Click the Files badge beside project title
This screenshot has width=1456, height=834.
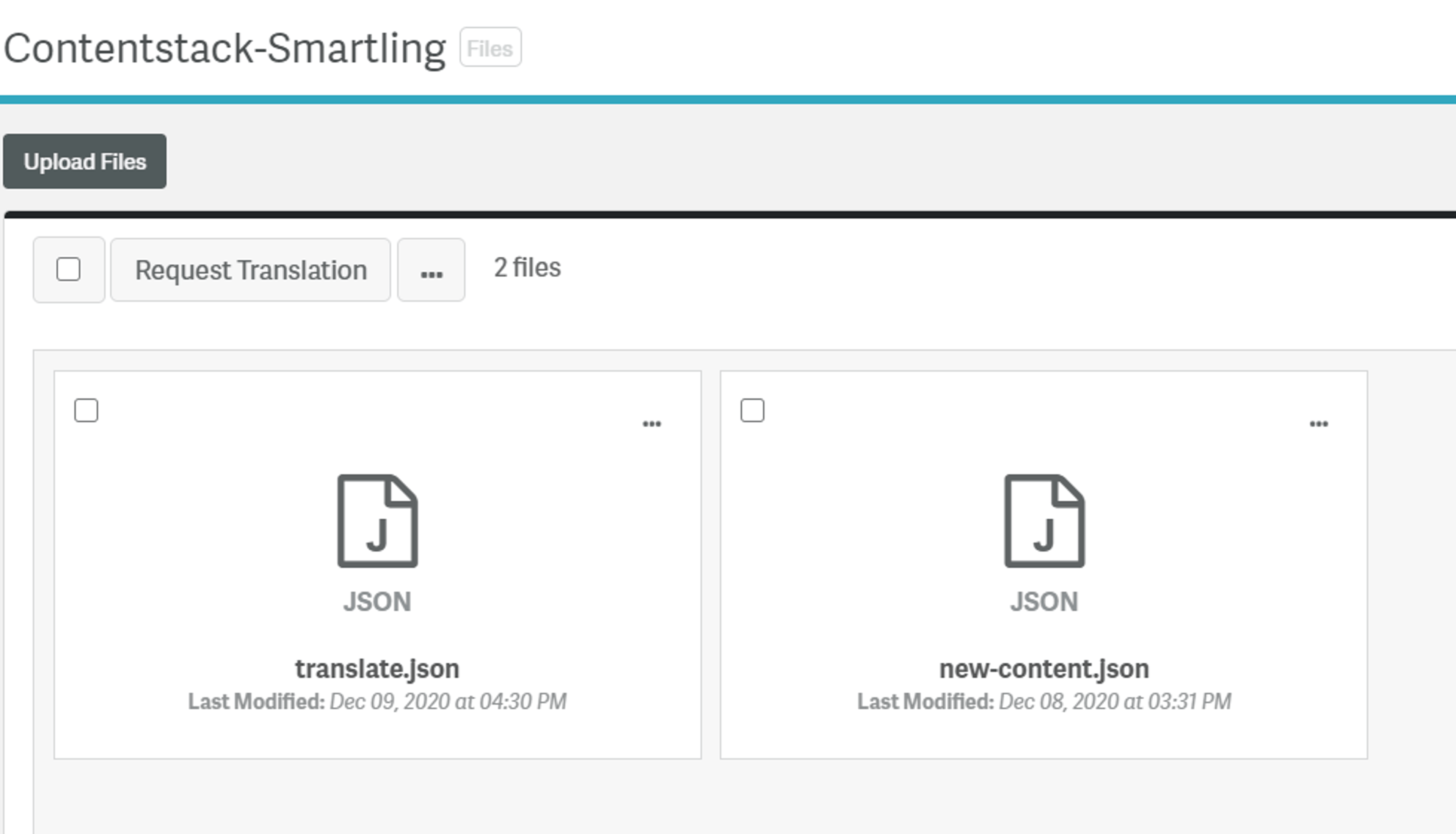(490, 47)
